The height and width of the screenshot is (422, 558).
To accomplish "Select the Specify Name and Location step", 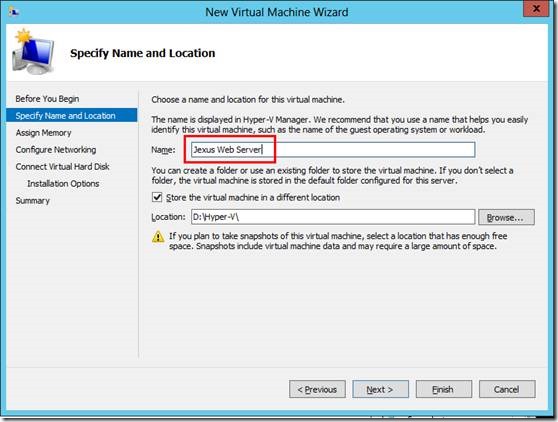I will (72, 116).
